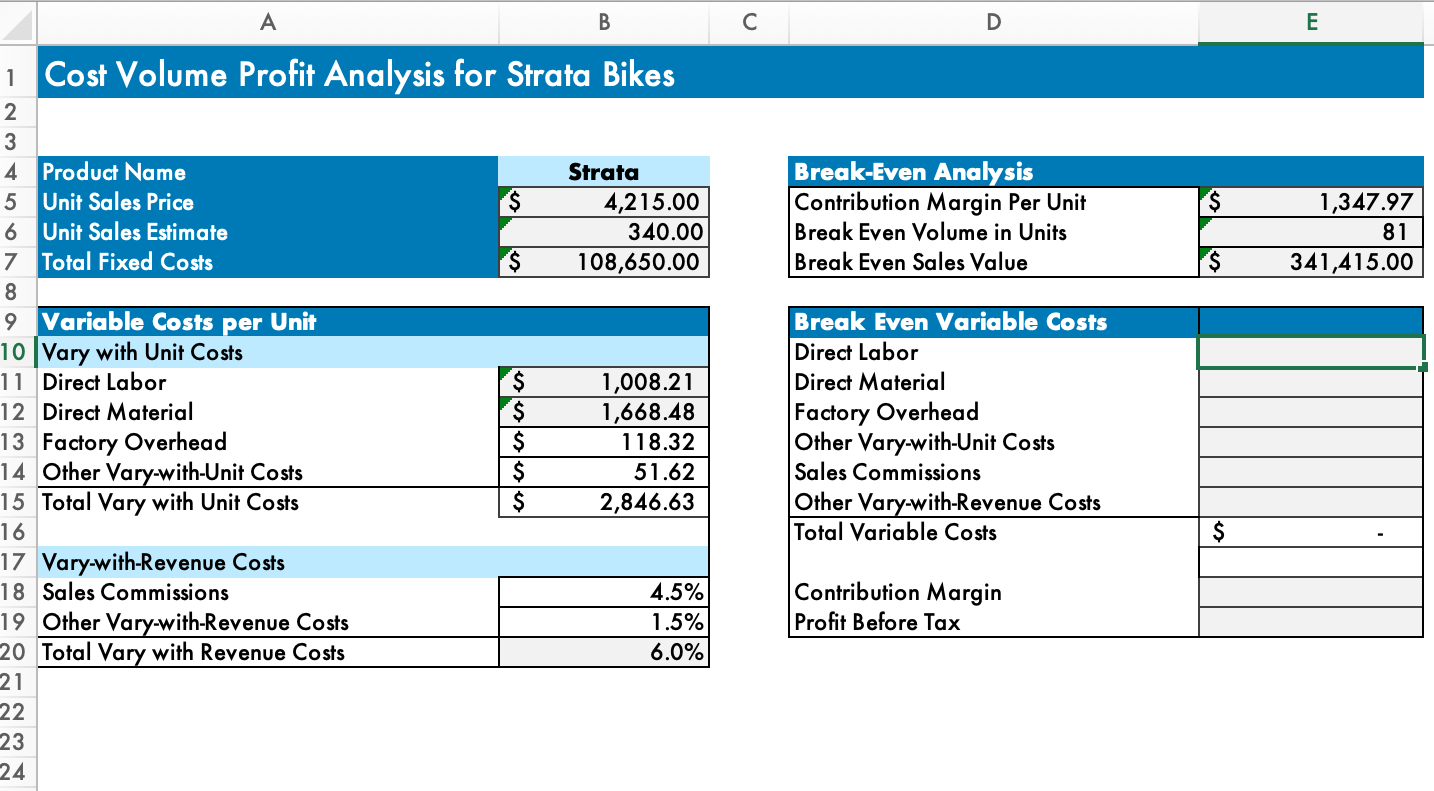The height and width of the screenshot is (791, 1434).
Task: Click column C header
Action: pos(749,21)
